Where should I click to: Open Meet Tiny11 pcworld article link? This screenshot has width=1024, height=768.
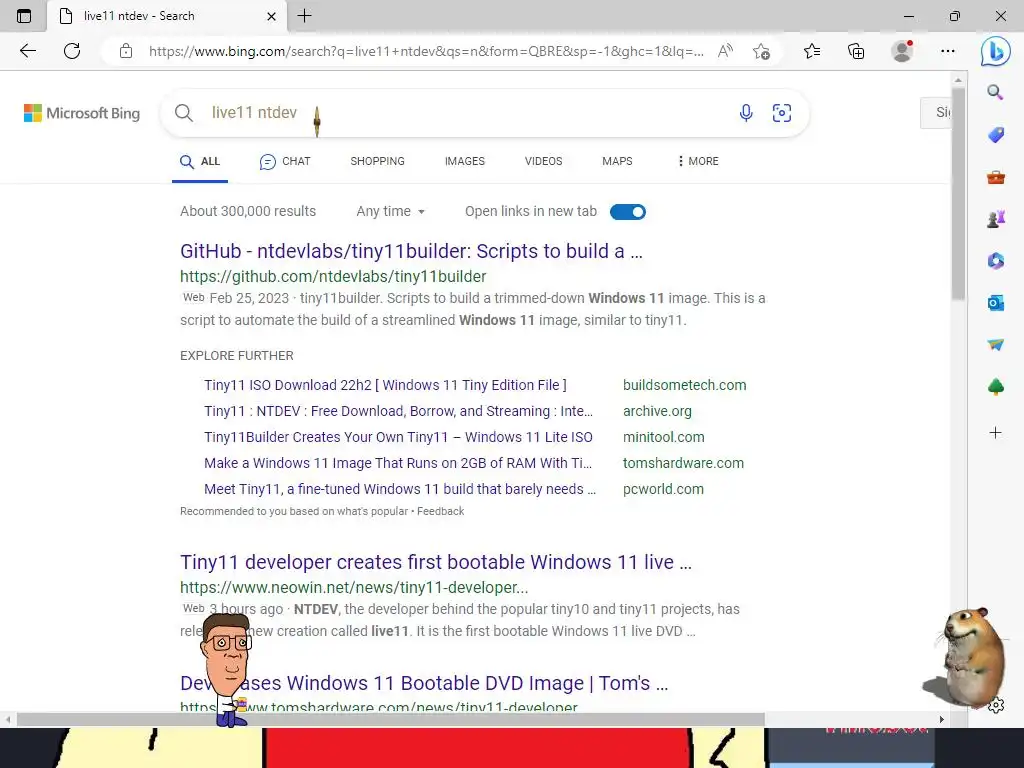pyautogui.click(x=400, y=489)
